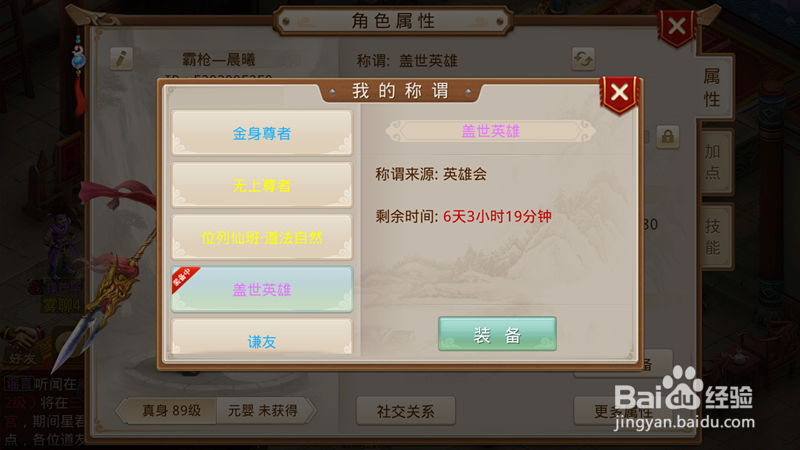Screen dimensions: 800x450
Task: Click the pencil edit name icon
Action: click(x=121, y=59)
